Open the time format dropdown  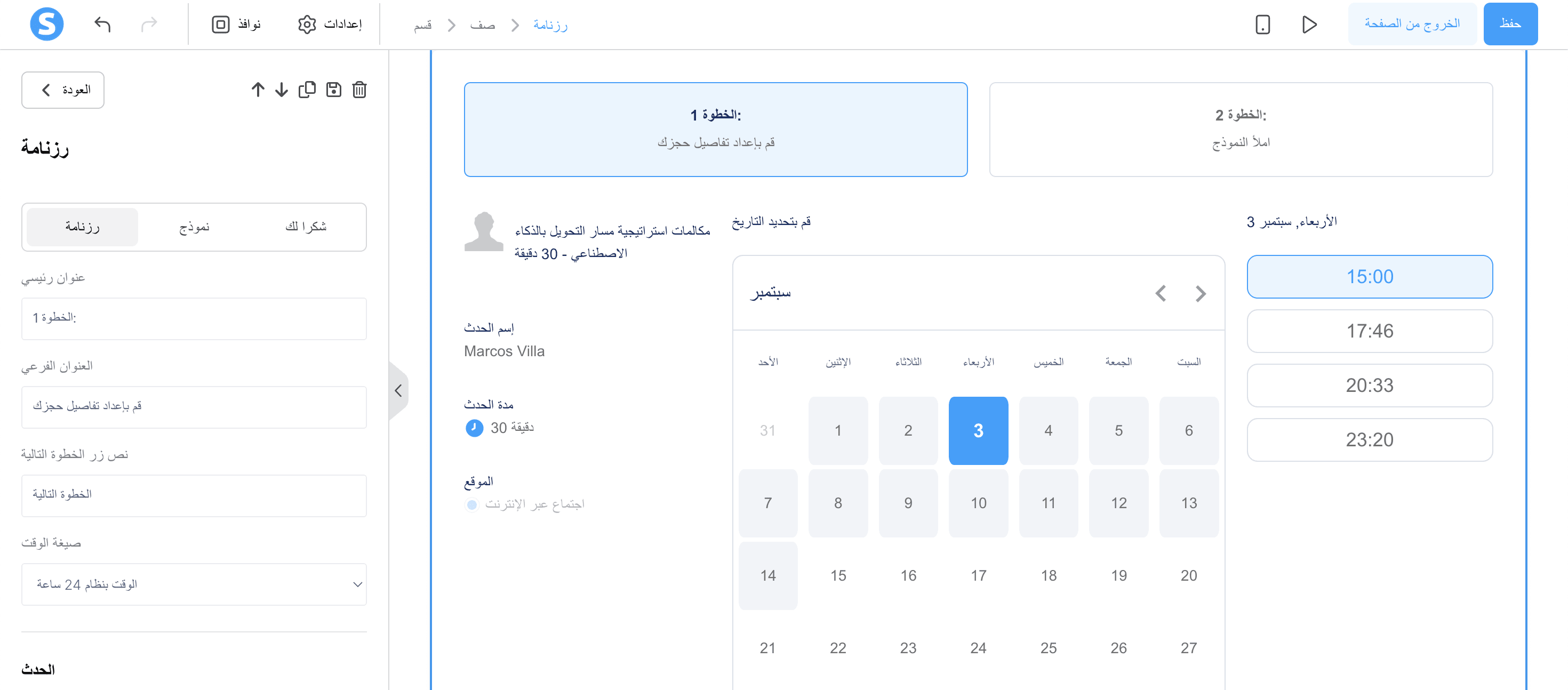pyautogui.click(x=194, y=584)
